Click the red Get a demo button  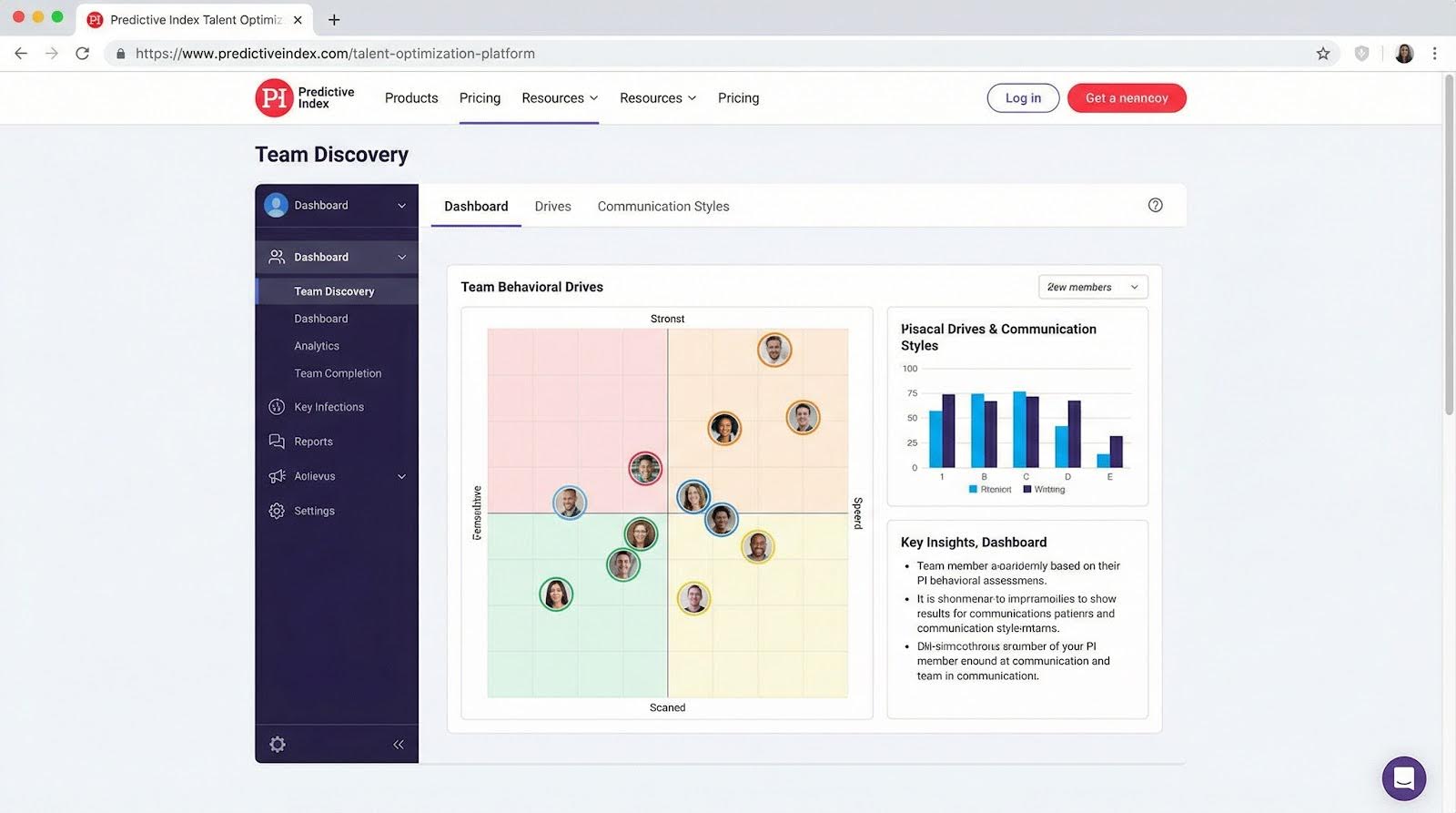[x=1126, y=98]
